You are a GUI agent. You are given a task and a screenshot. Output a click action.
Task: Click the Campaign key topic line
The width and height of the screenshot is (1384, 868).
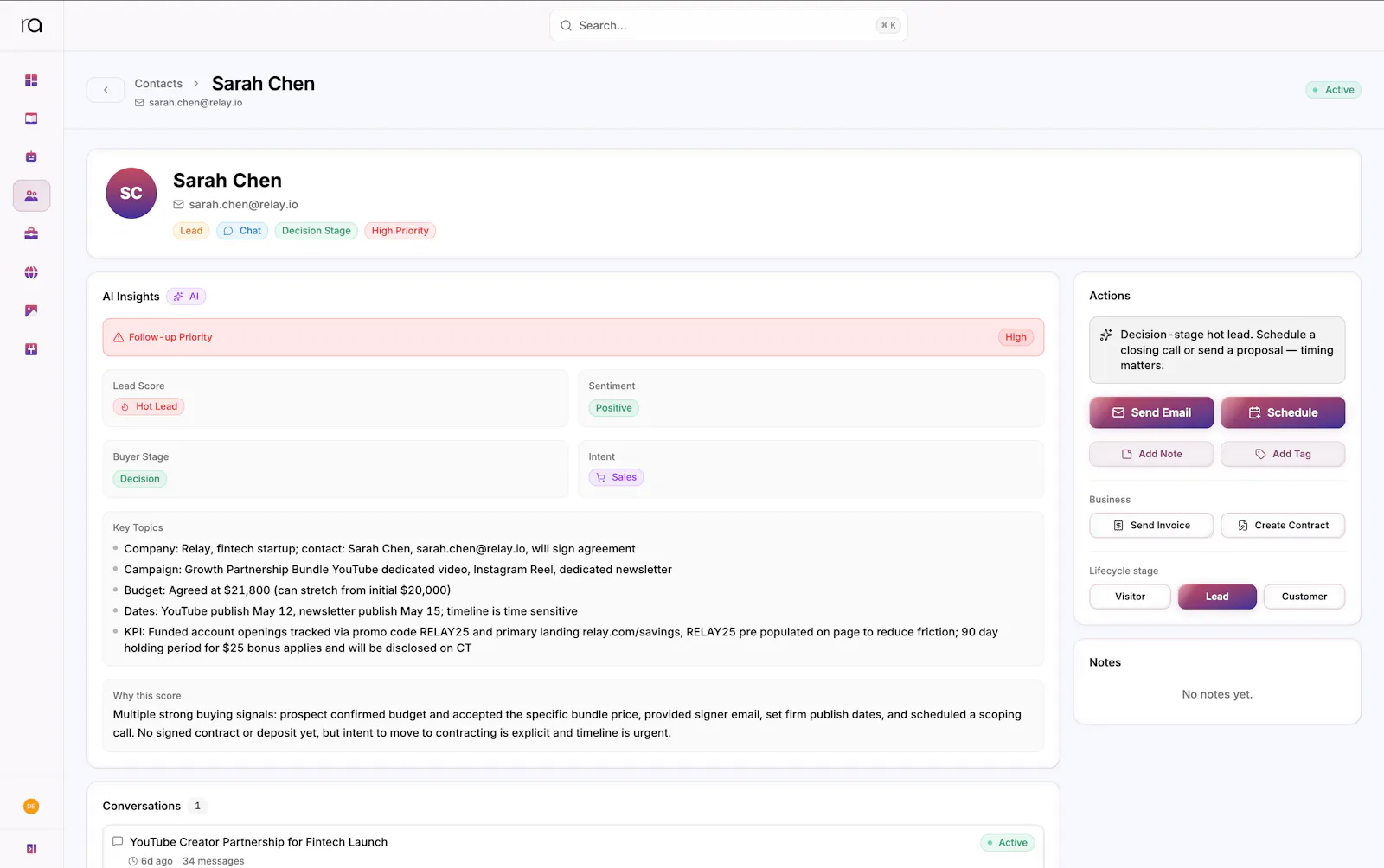click(x=398, y=570)
